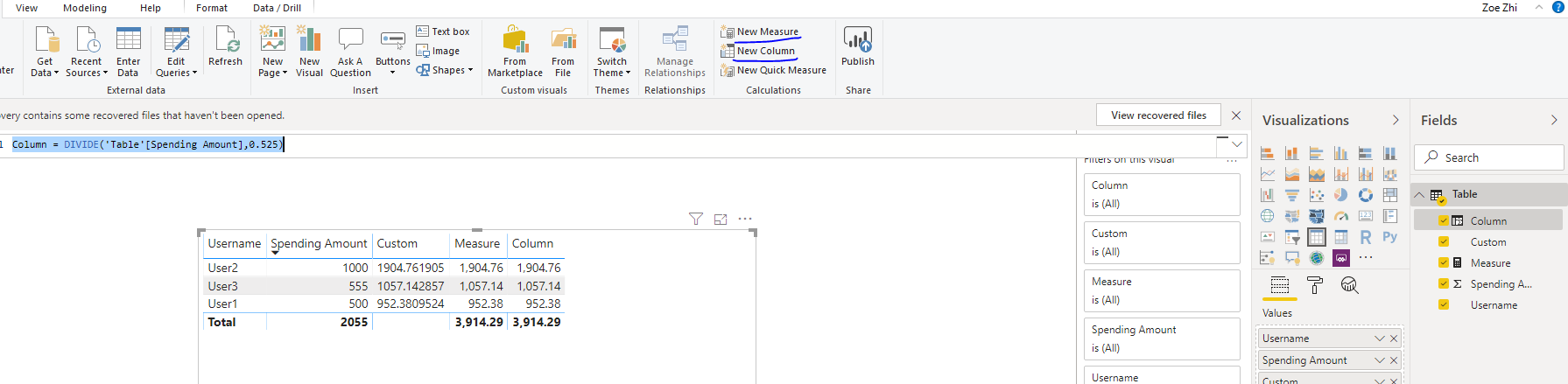Open the View ribbon tab
This screenshot has height=384, width=1568.
point(26,8)
